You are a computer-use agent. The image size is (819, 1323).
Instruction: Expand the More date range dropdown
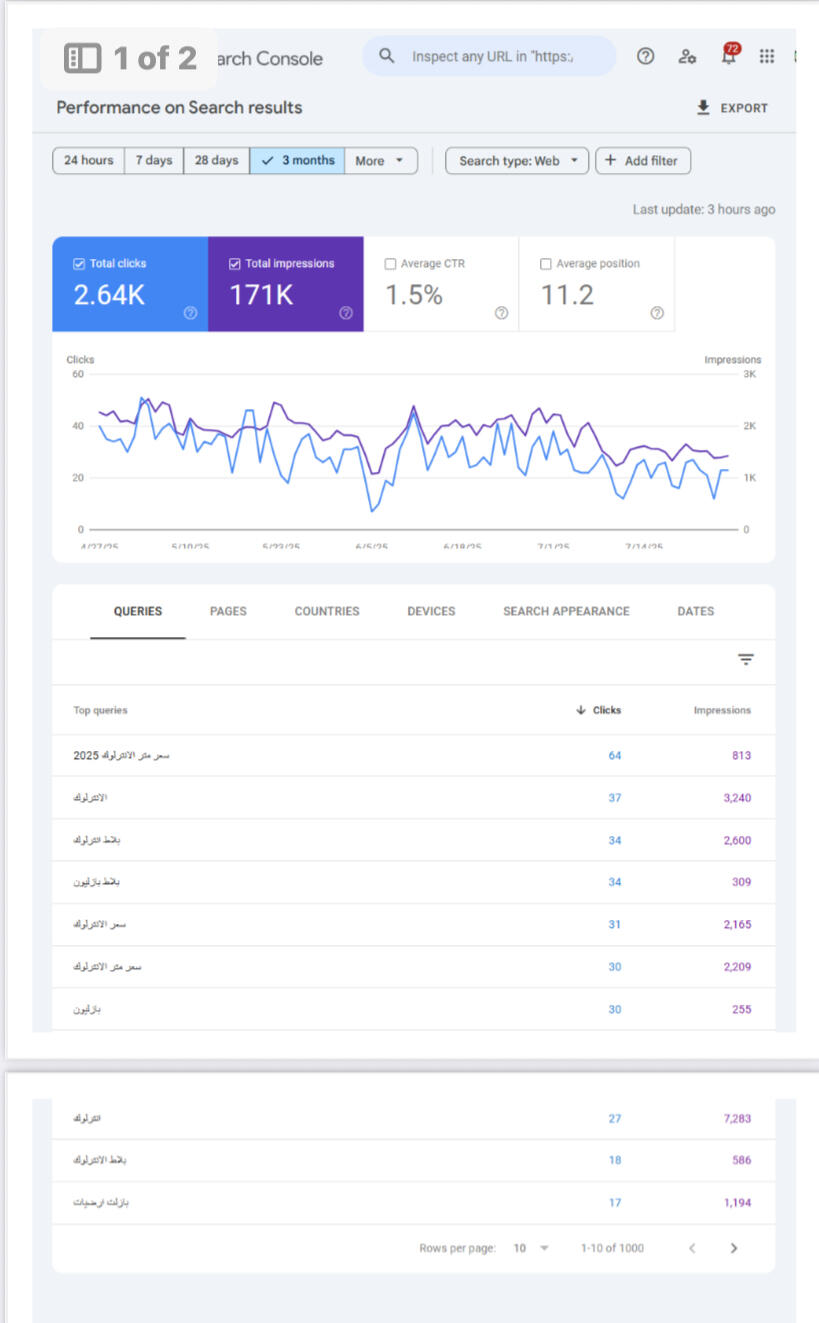380,161
